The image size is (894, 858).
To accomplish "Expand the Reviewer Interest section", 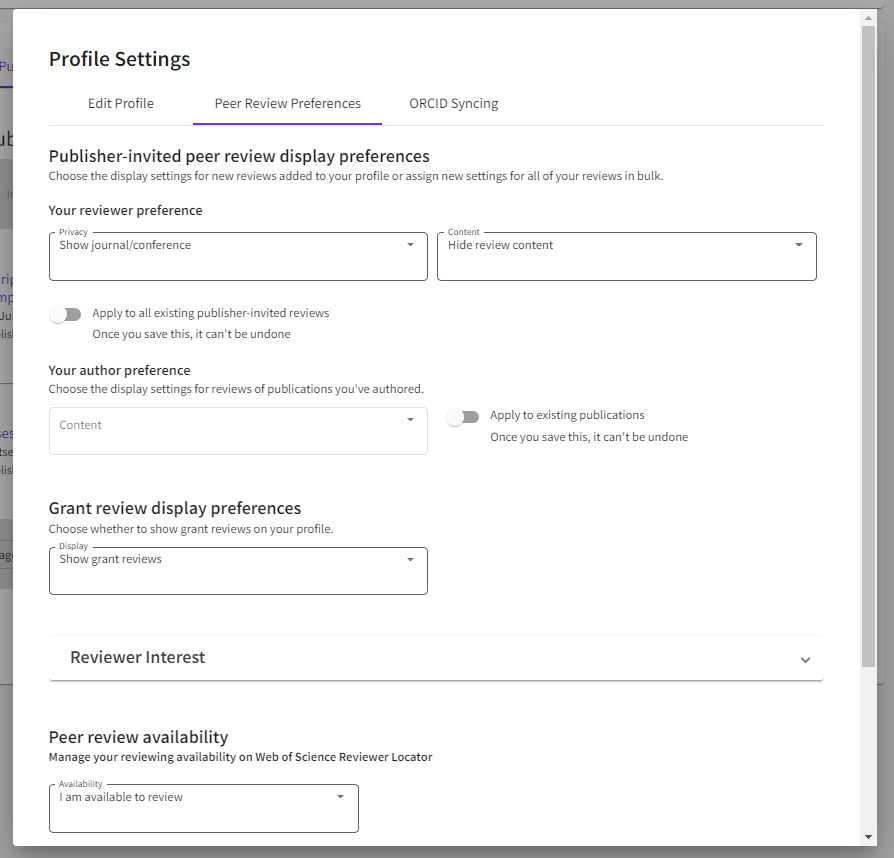I will (435, 658).
